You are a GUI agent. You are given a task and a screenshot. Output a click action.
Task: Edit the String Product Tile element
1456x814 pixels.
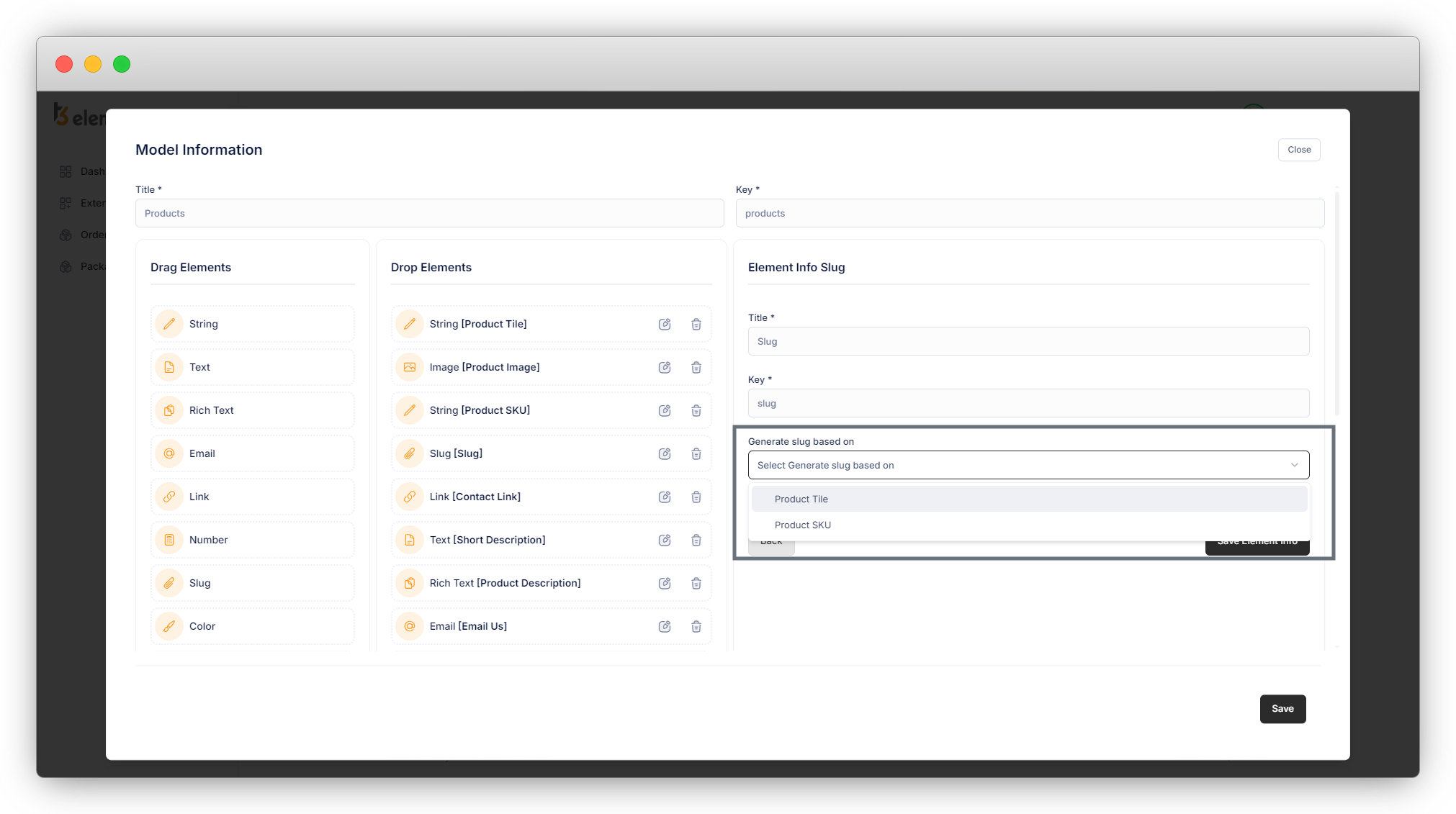664,324
